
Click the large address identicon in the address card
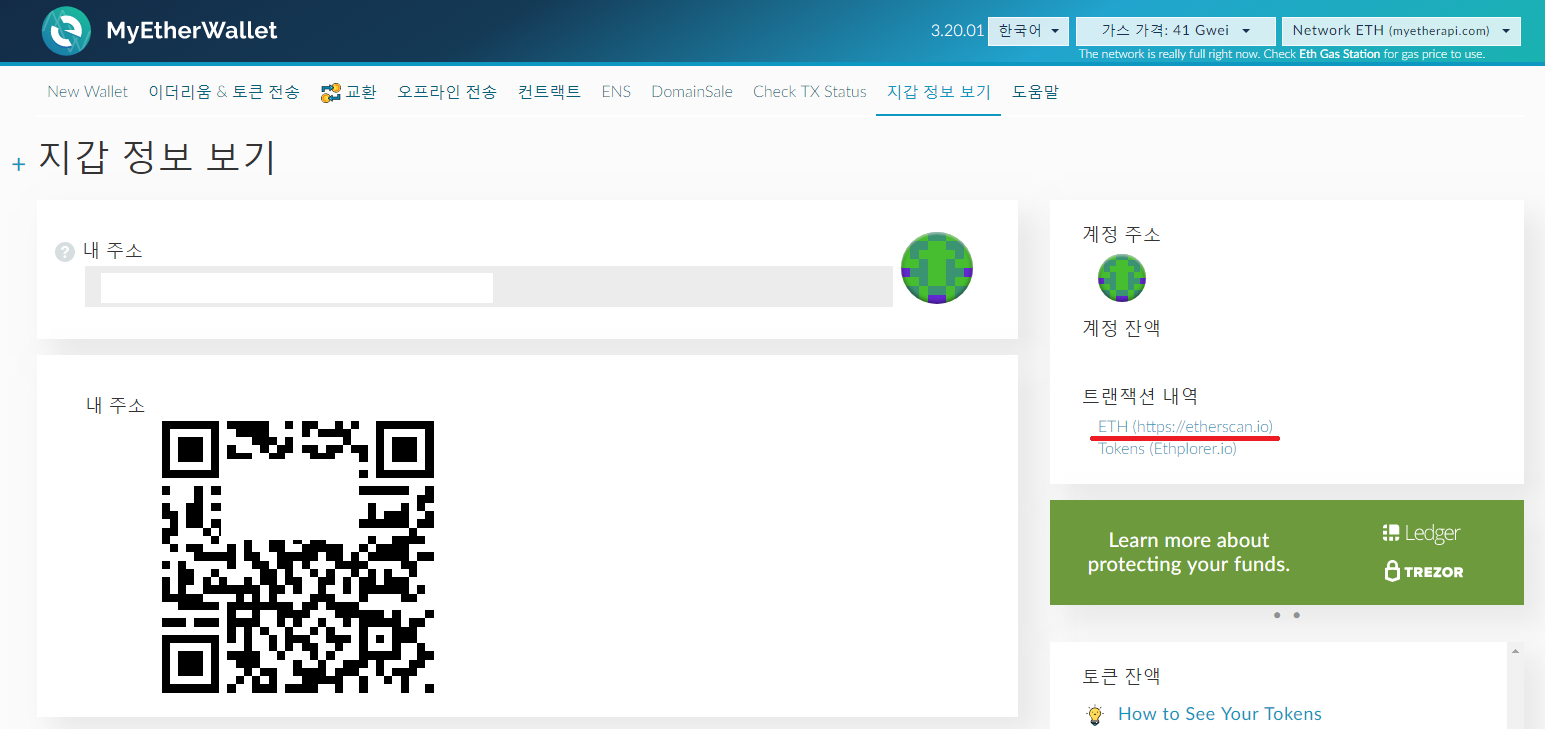pyautogui.click(x=937, y=268)
